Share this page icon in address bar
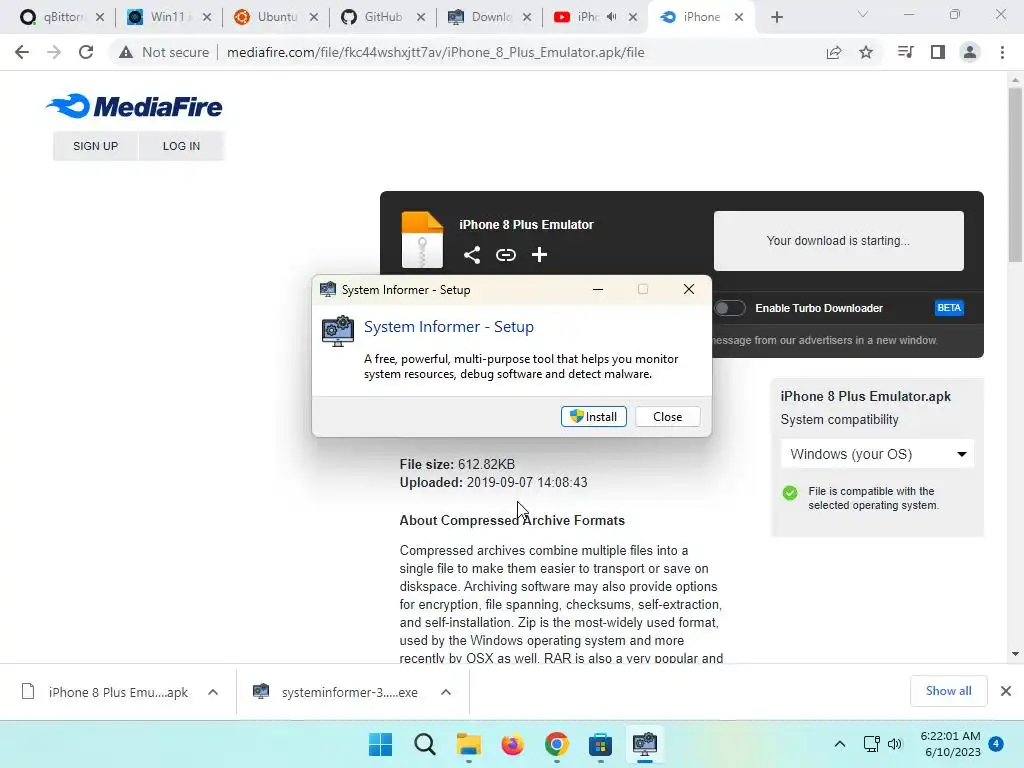 [x=834, y=52]
